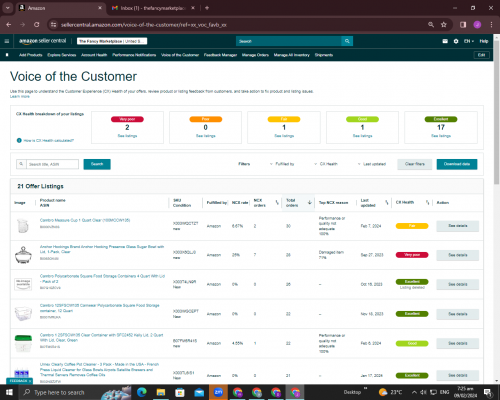Viewport: 500px width, 400px height.
Task: Open Manage Orders menu item
Action: (255, 55)
